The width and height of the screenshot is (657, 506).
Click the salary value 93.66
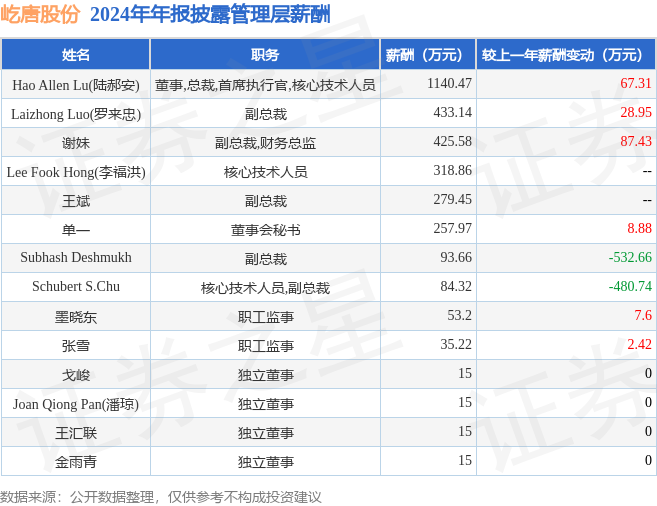[456, 257]
